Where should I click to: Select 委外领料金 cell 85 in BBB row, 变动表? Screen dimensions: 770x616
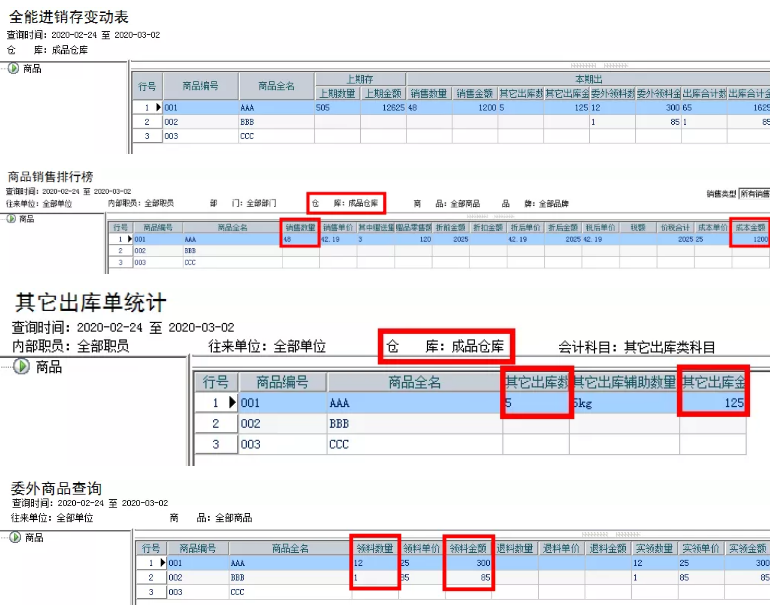(658, 122)
